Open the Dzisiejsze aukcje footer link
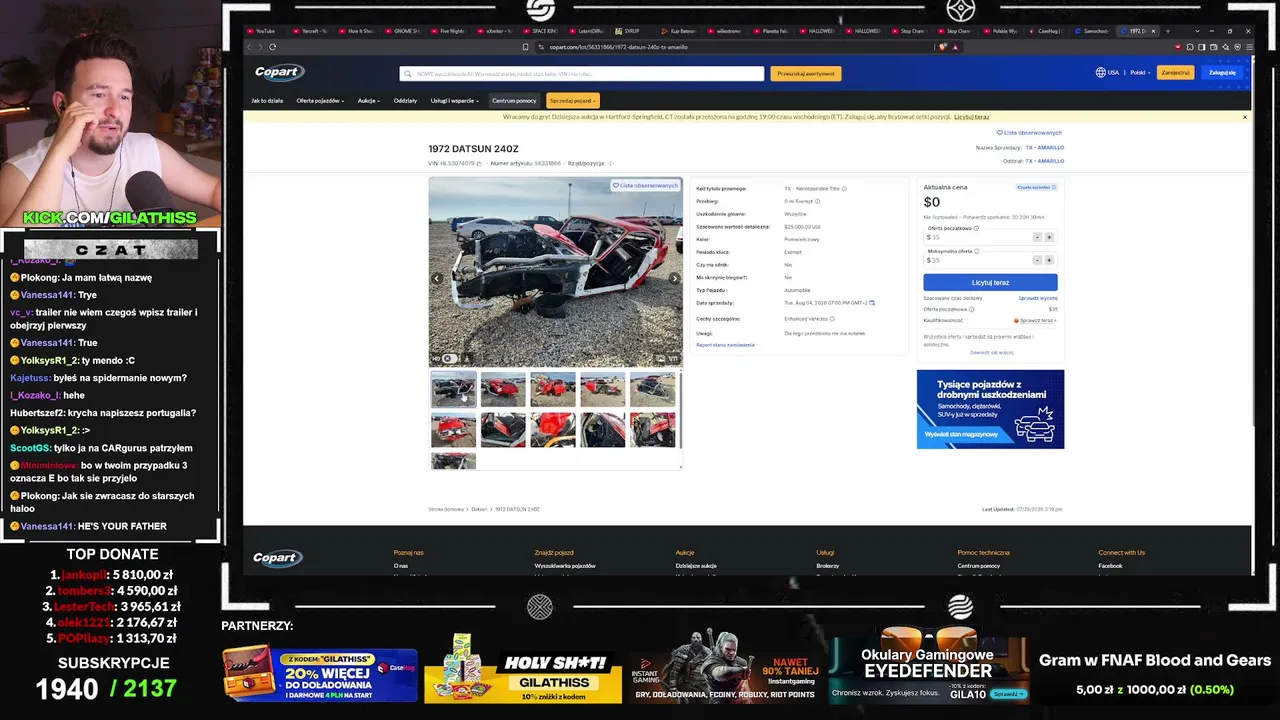Screen dimensions: 1280x720 click(x=696, y=566)
